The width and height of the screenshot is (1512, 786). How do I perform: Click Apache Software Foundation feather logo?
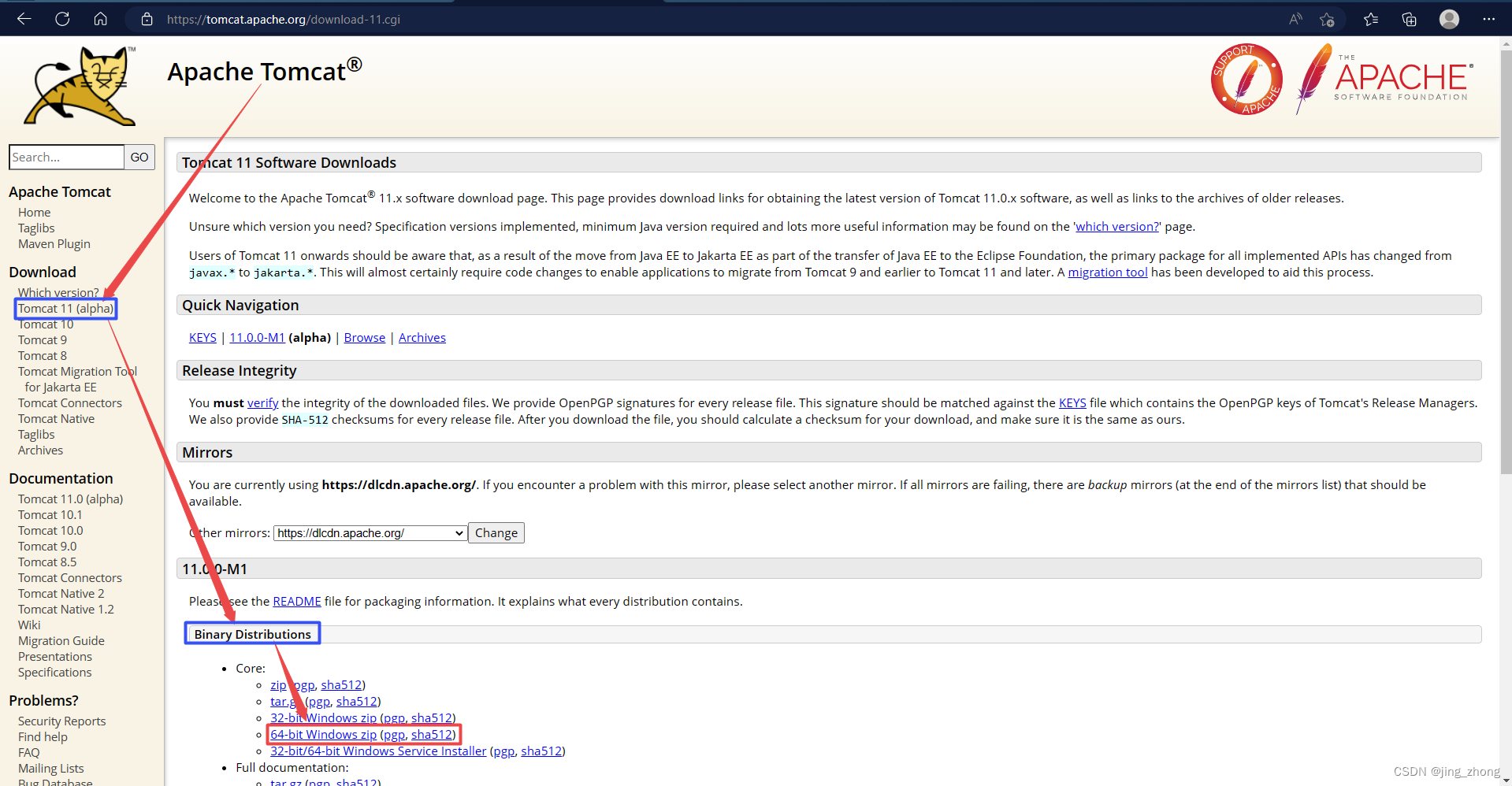click(1384, 79)
